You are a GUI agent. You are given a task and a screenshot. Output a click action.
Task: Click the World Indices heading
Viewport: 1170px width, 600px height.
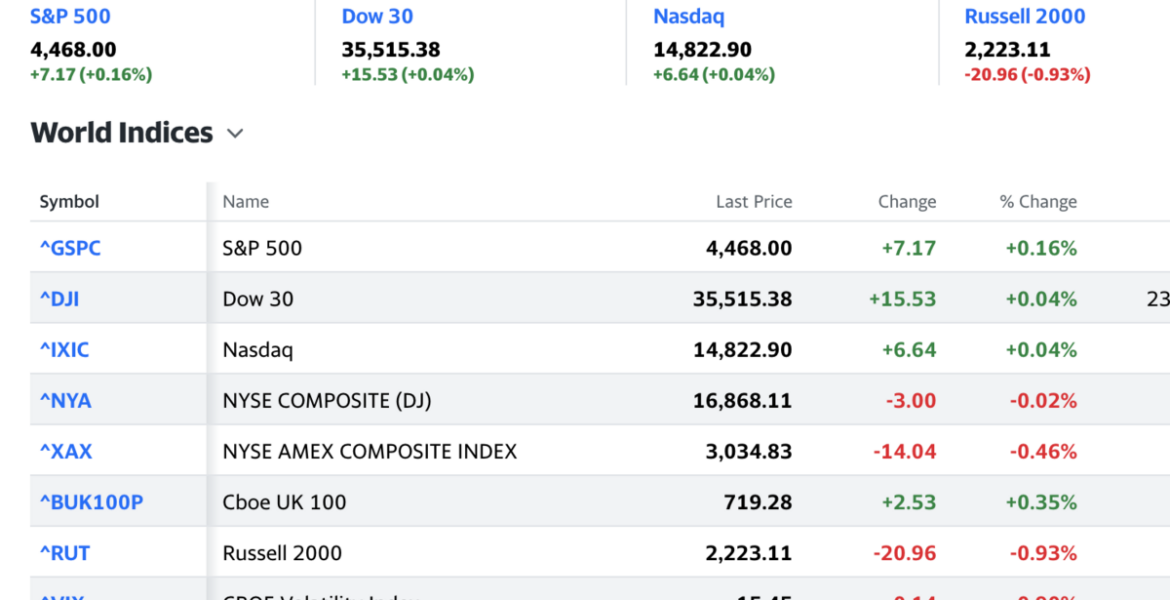(122, 133)
